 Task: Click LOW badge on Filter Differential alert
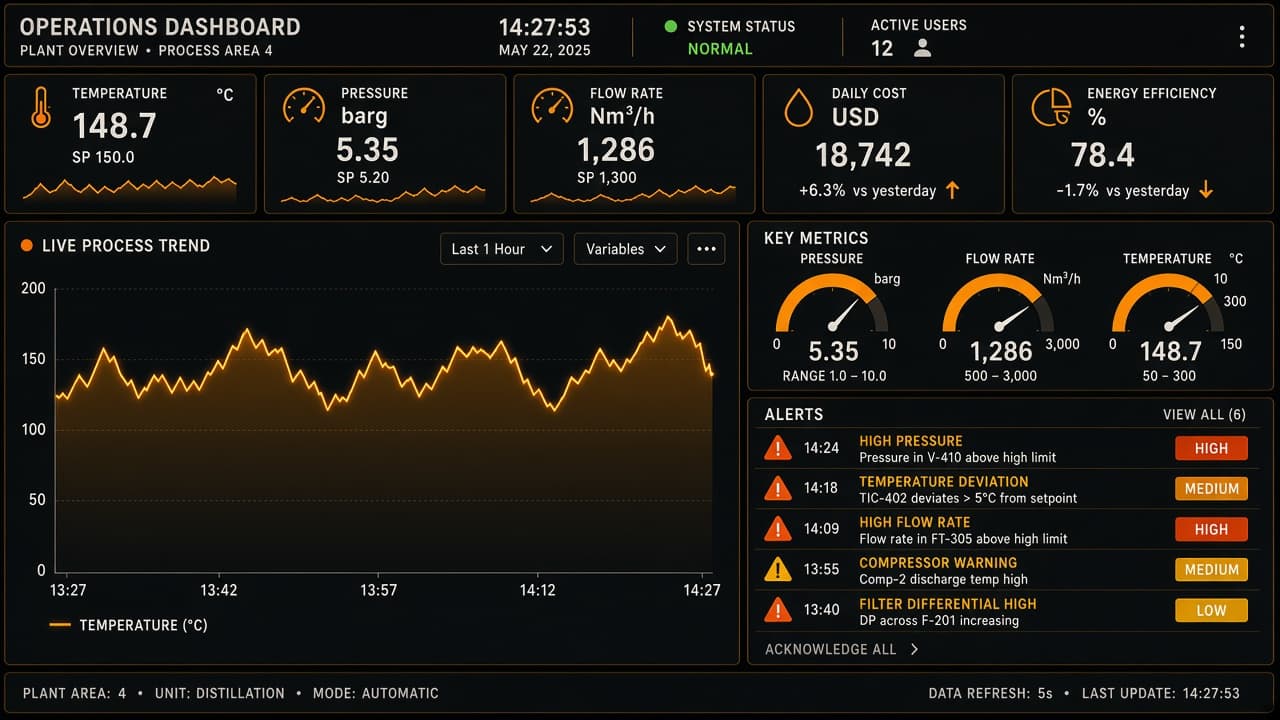click(x=1211, y=610)
